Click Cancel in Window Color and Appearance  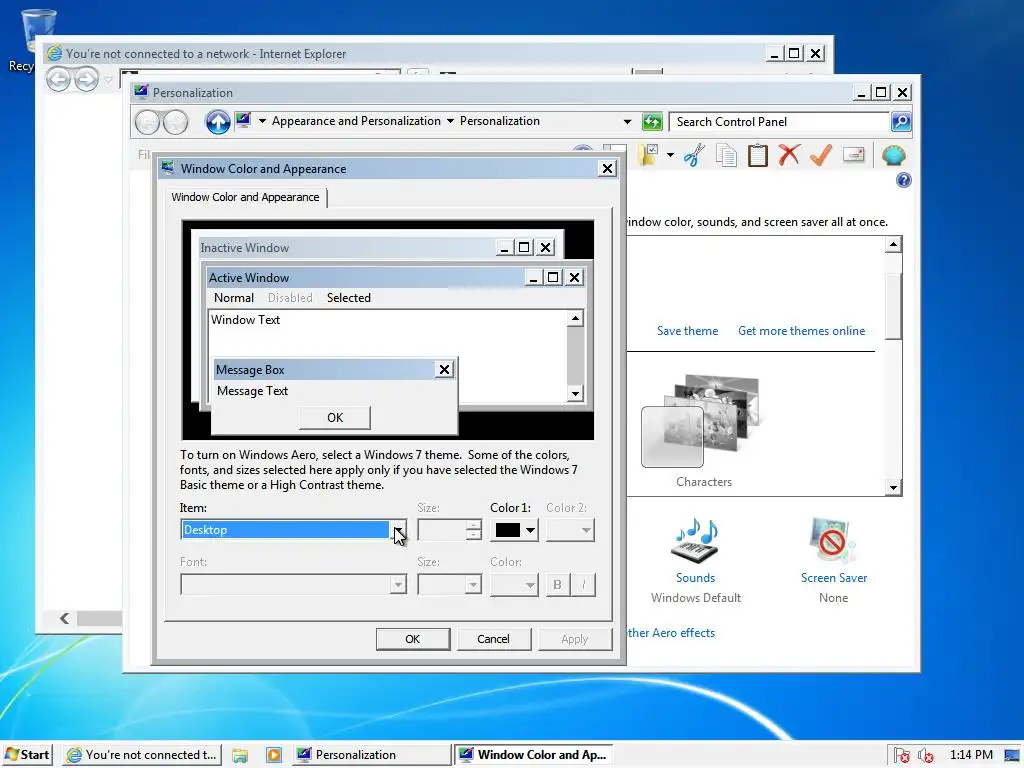pyautogui.click(x=493, y=639)
